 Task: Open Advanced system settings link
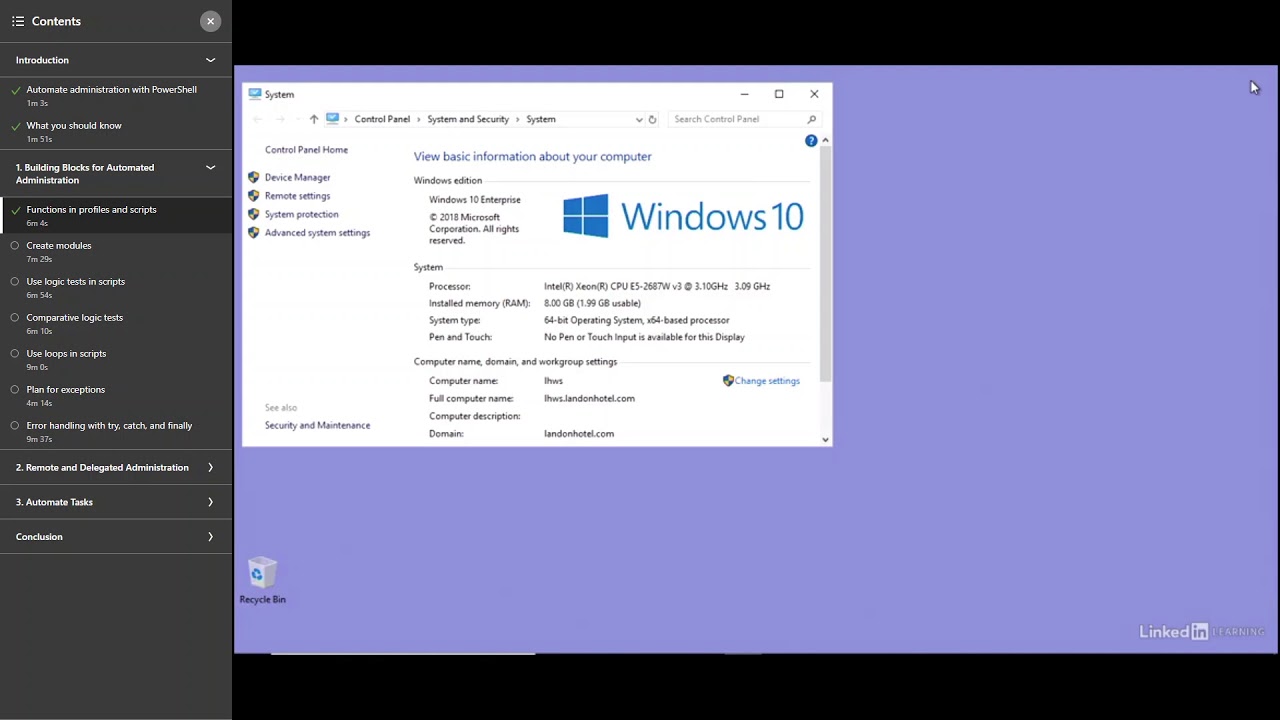pos(317,233)
